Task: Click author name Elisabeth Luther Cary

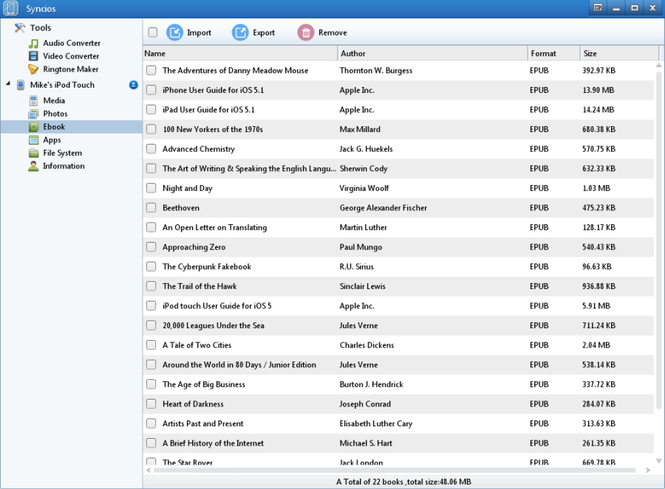Action: point(376,424)
